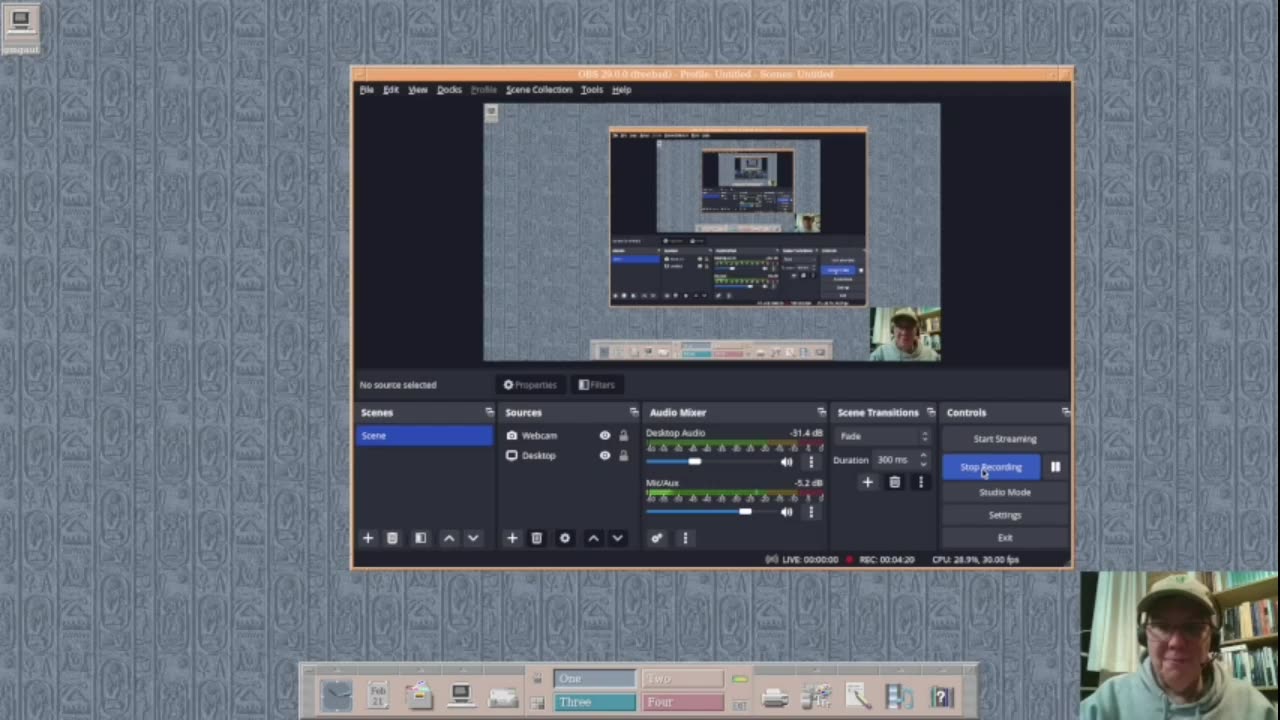Screen dimensions: 1280x720
Task: Pop out the Scenes dock
Action: [489, 412]
